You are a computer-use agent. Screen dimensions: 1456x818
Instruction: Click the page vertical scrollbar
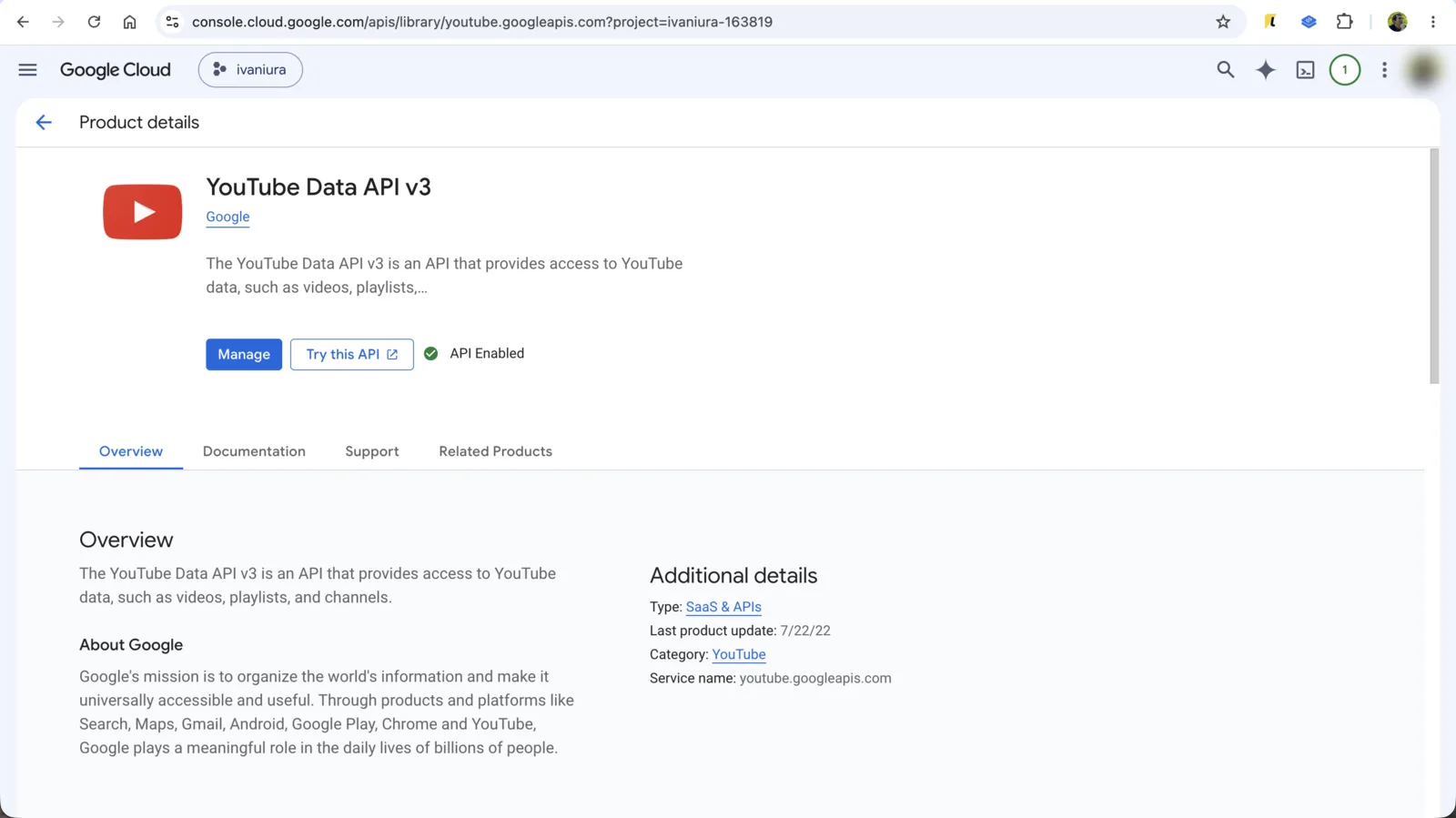pos(1434,266)
